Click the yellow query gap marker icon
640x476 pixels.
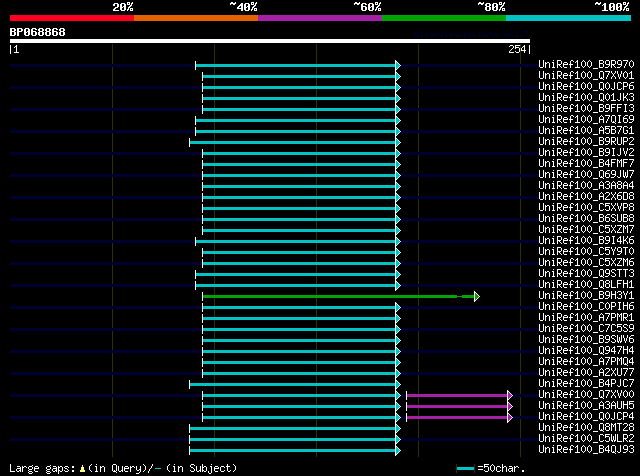(82, 469)
